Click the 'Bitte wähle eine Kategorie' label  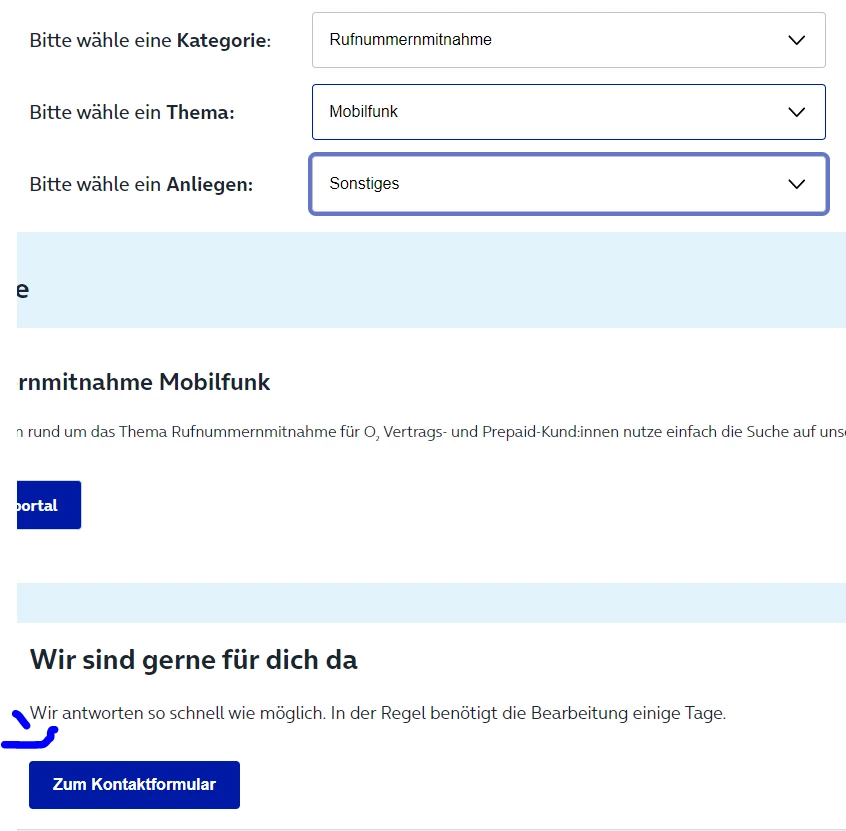coord(150,41)
